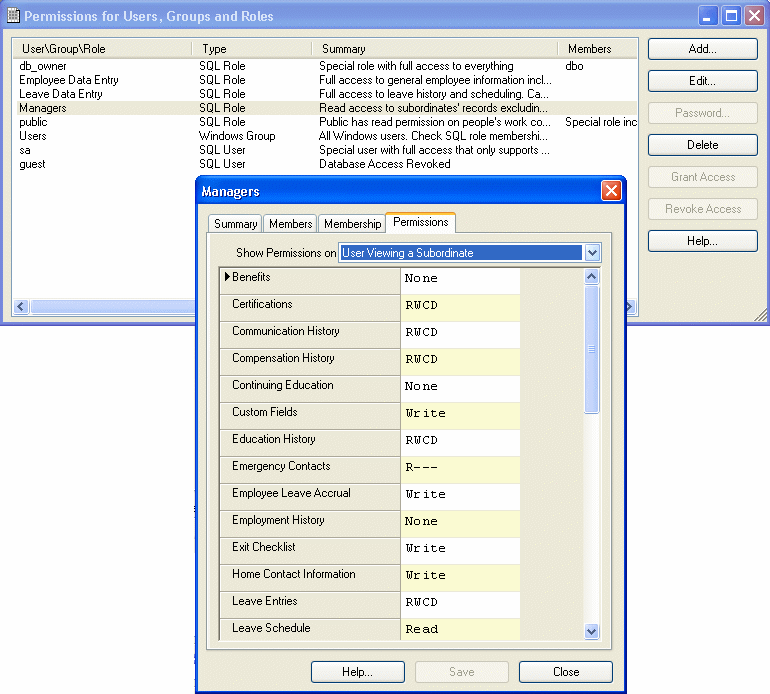Click the Benefits row arrow indicator
This screenshot has width=770, height=694.
pyautogui.click(x=227, y=277)
